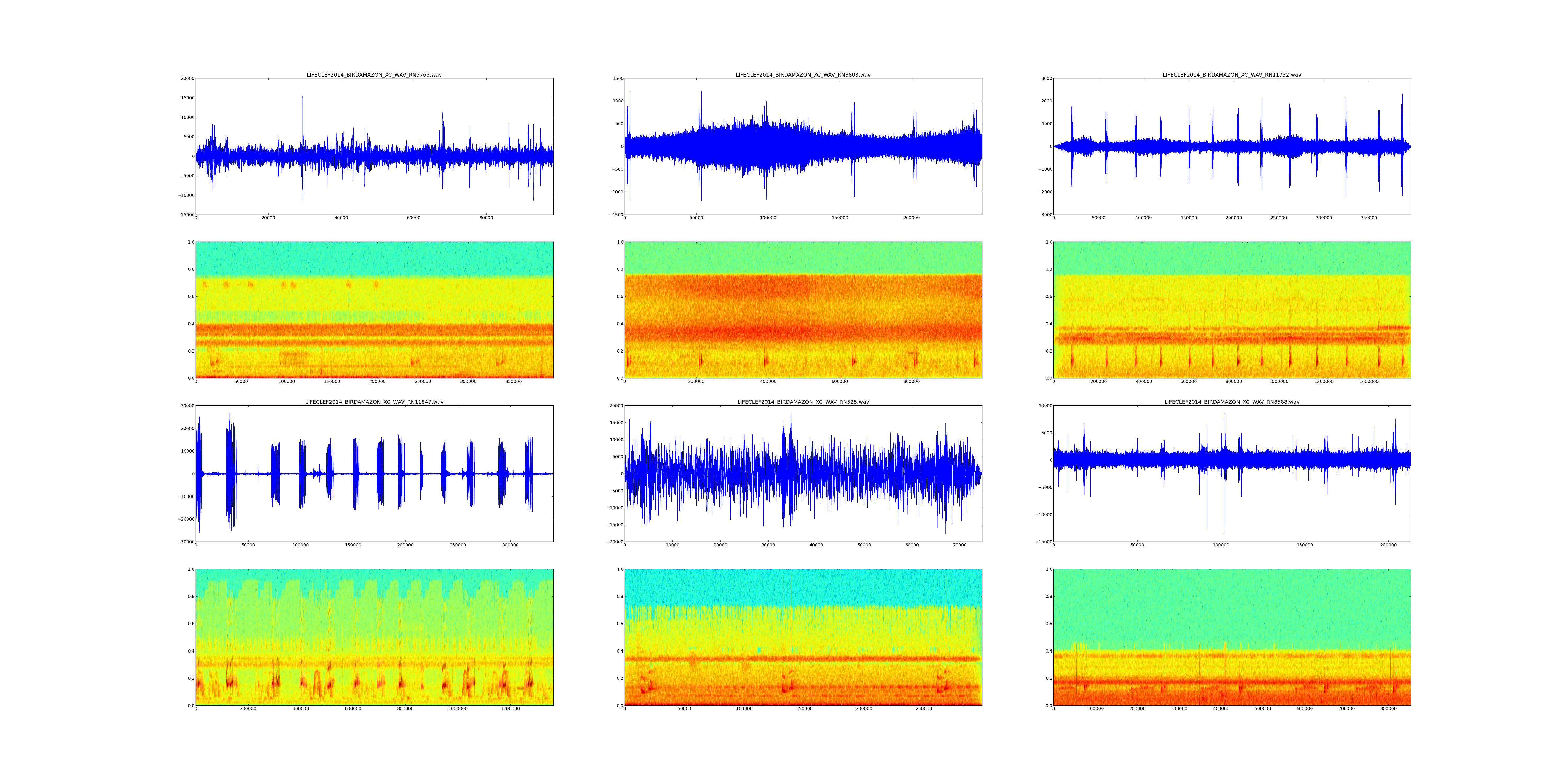The height and width of the screenshot is (784, 1568).
Task: Click the title LIFECLEF2014_BIRDAMAZON_XC_WAV_RN11847.wav
Action: [374, 402]
